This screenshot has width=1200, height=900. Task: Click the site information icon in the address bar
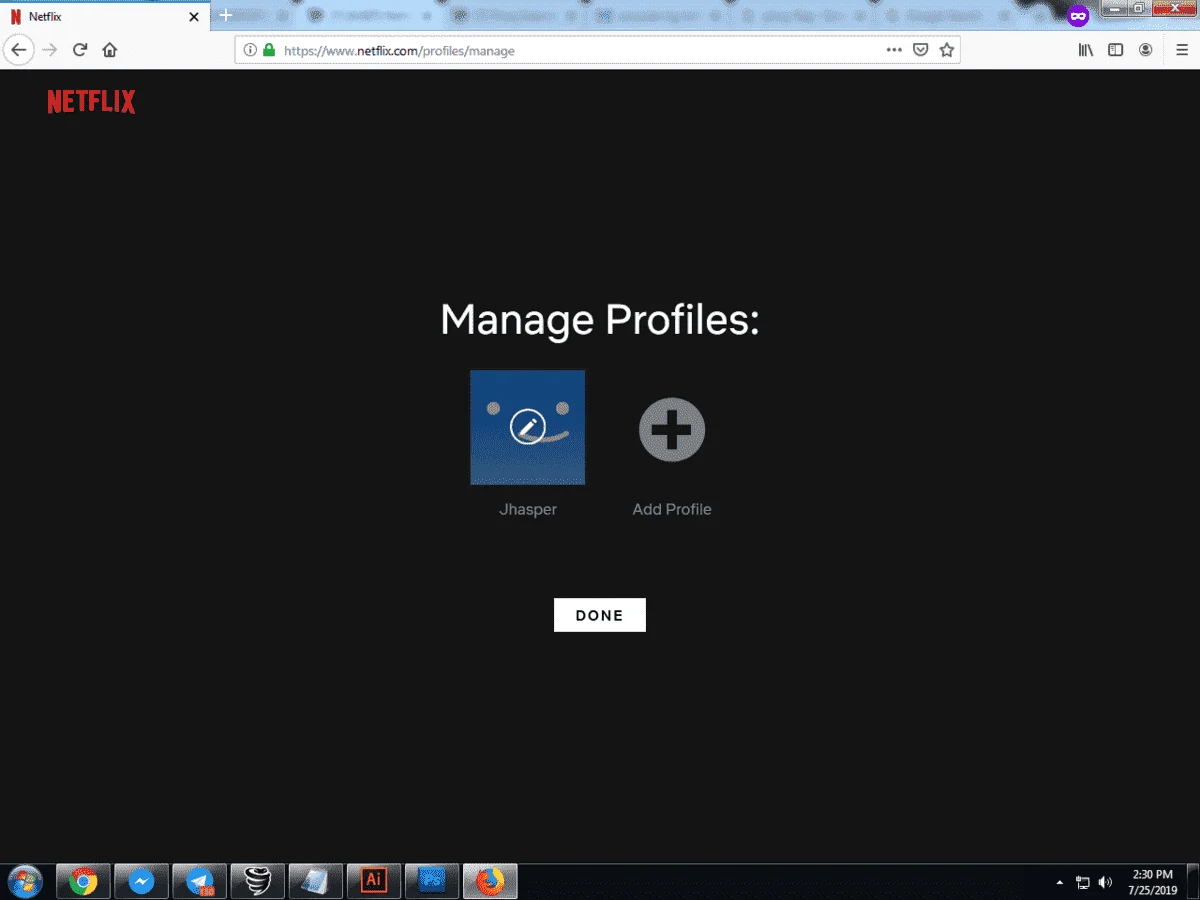pos(250,50)
